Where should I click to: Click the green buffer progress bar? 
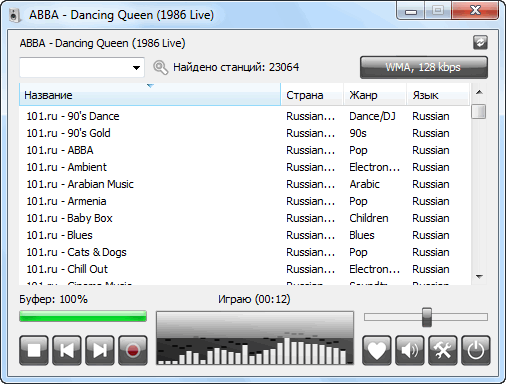click(x=83, y=316)
